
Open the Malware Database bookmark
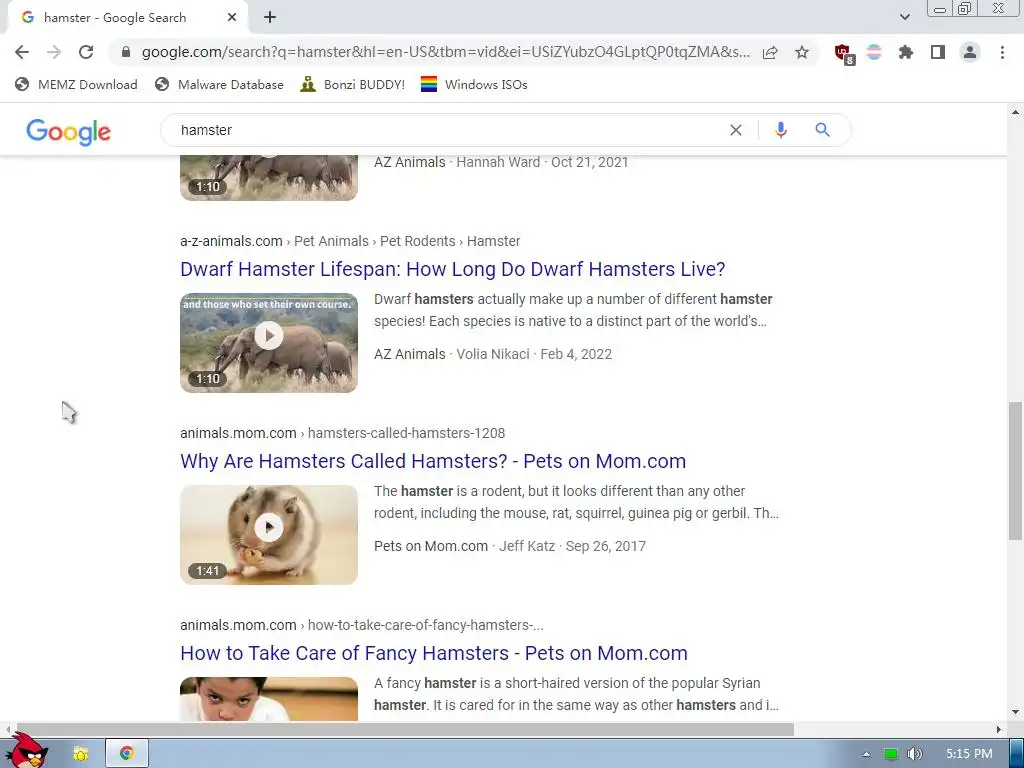(x=219, y=84)
